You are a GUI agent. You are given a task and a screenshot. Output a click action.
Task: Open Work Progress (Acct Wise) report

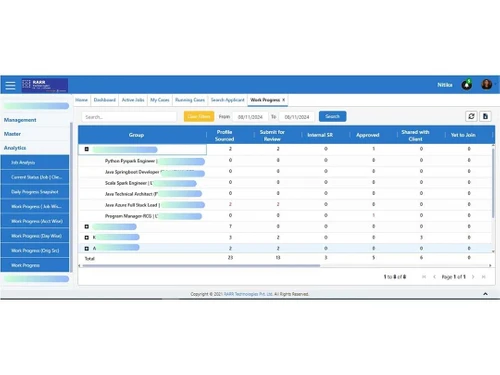pos(35,221)
